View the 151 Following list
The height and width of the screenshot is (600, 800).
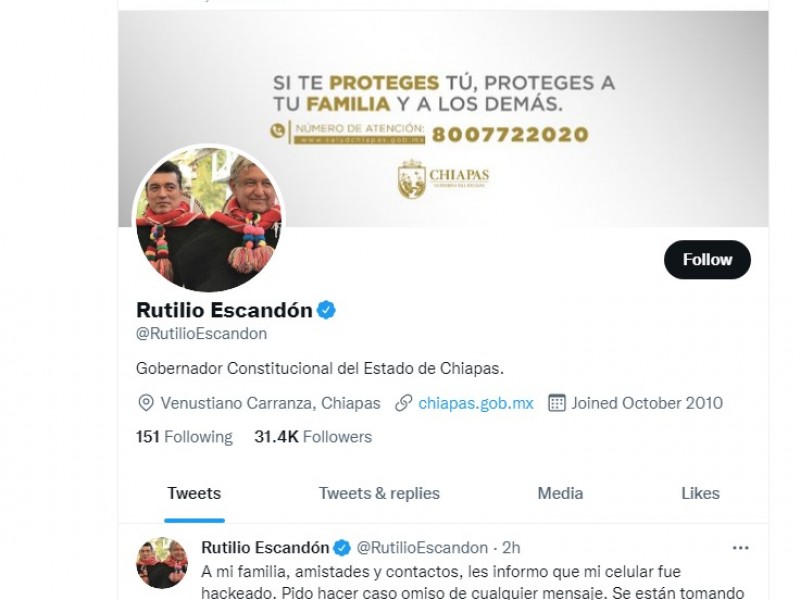(184, 437)
